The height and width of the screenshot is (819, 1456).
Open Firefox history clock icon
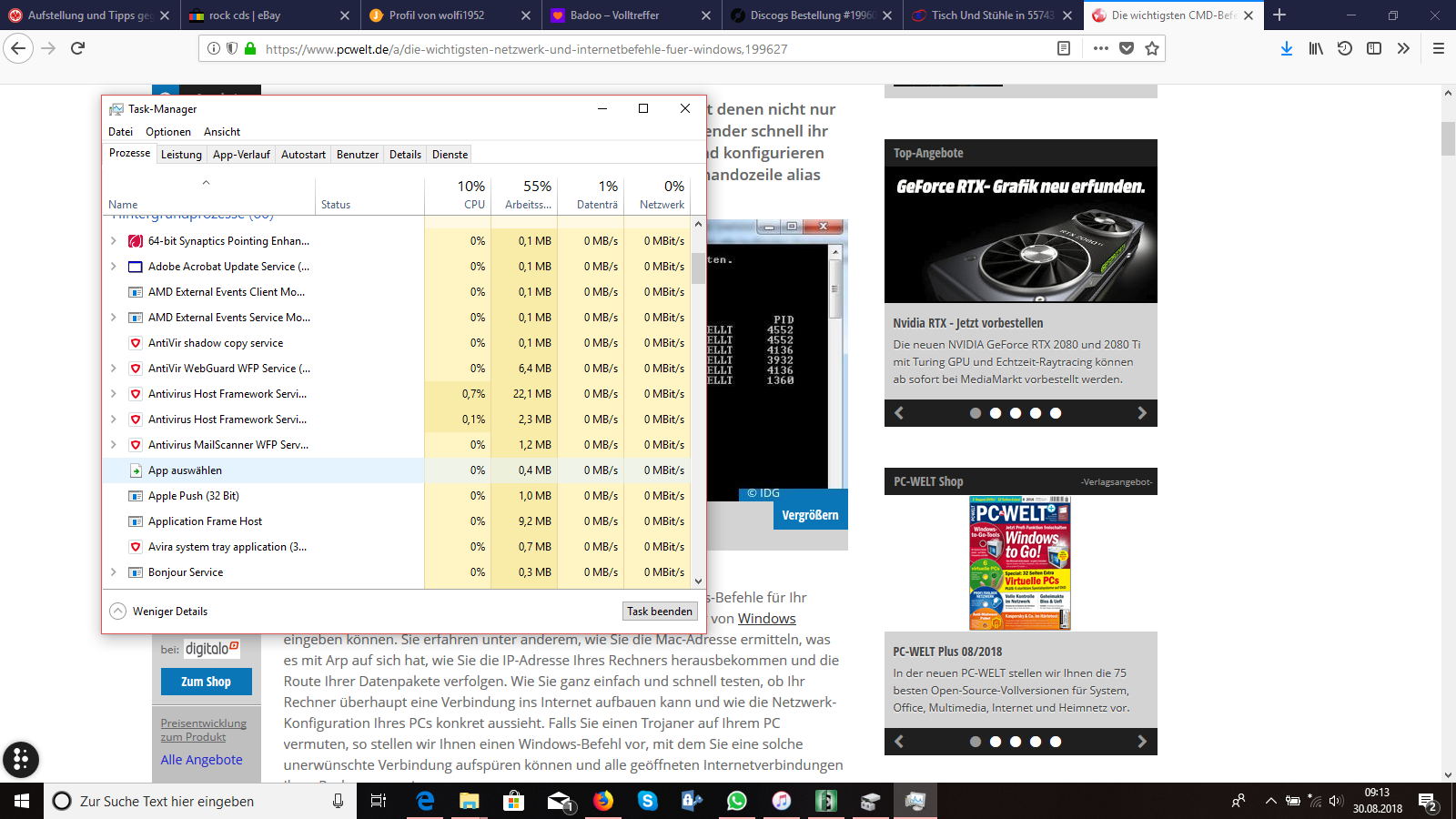[x=1345, y=48]
